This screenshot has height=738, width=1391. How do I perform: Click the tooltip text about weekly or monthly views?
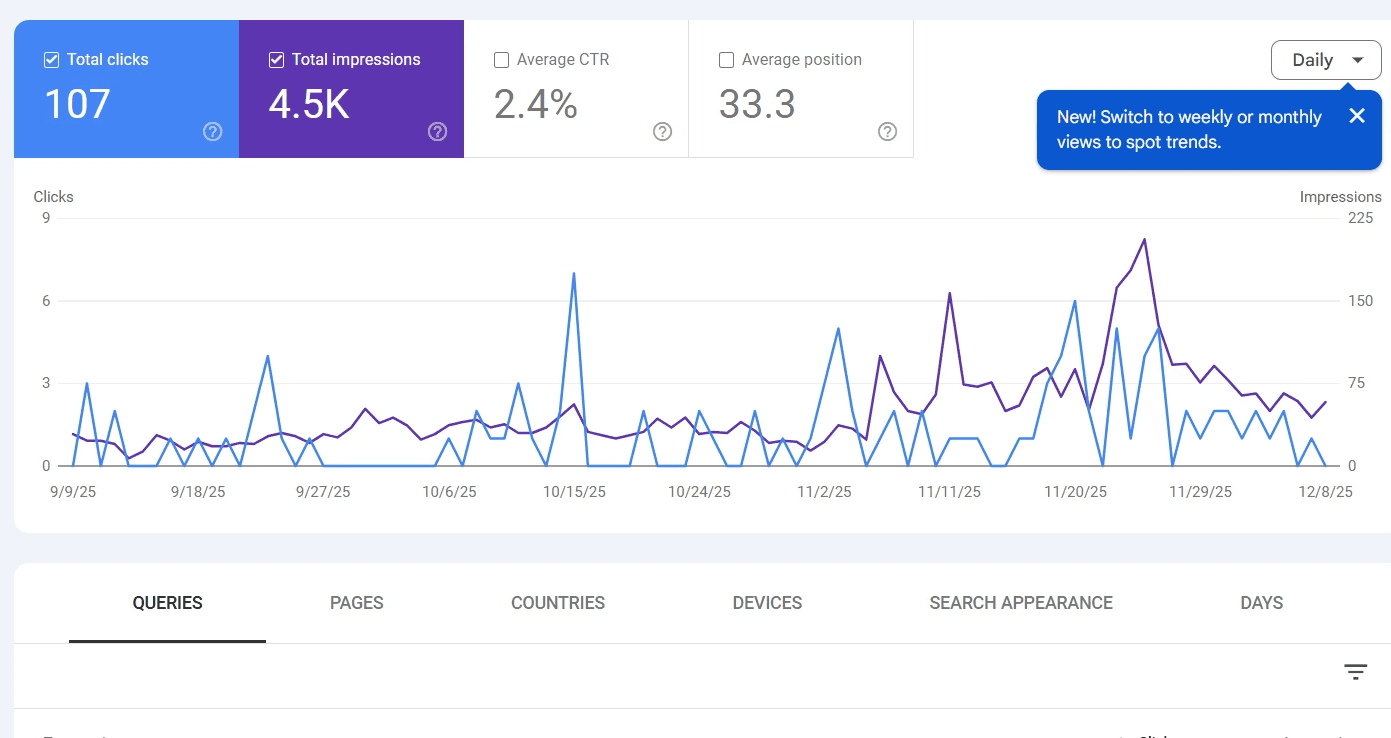(1189, 129)
